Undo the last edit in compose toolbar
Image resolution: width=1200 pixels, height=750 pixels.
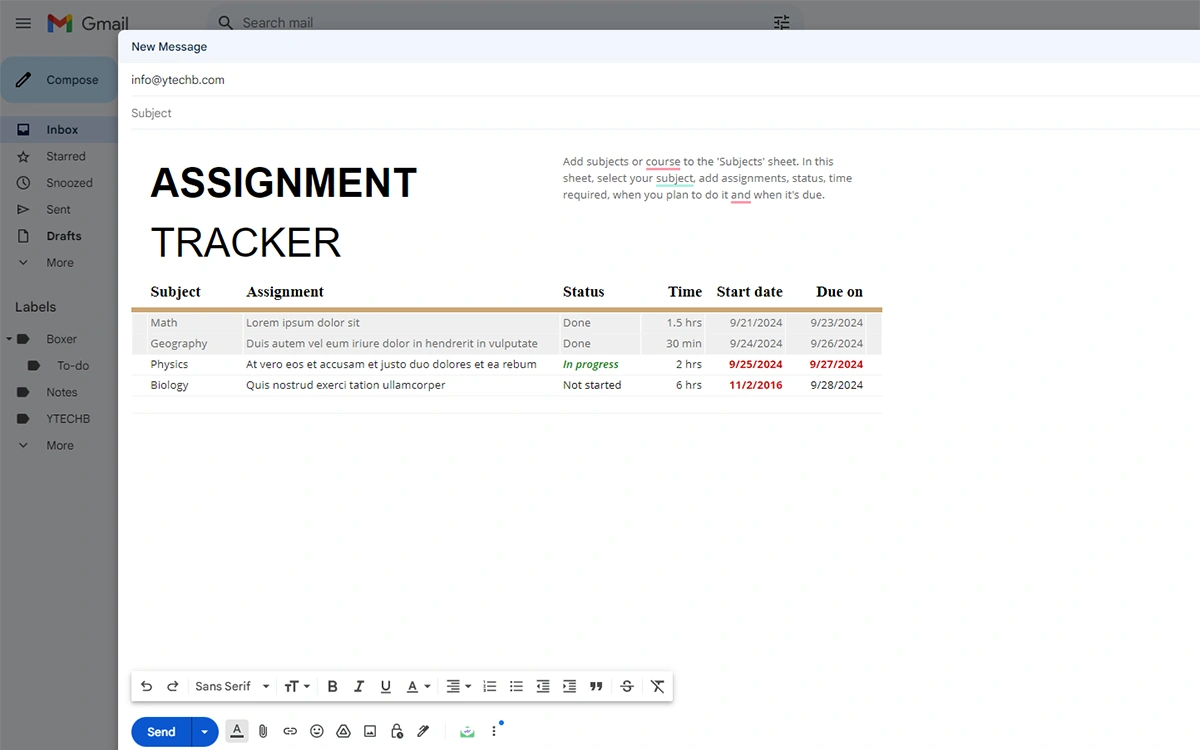[146, 686]
